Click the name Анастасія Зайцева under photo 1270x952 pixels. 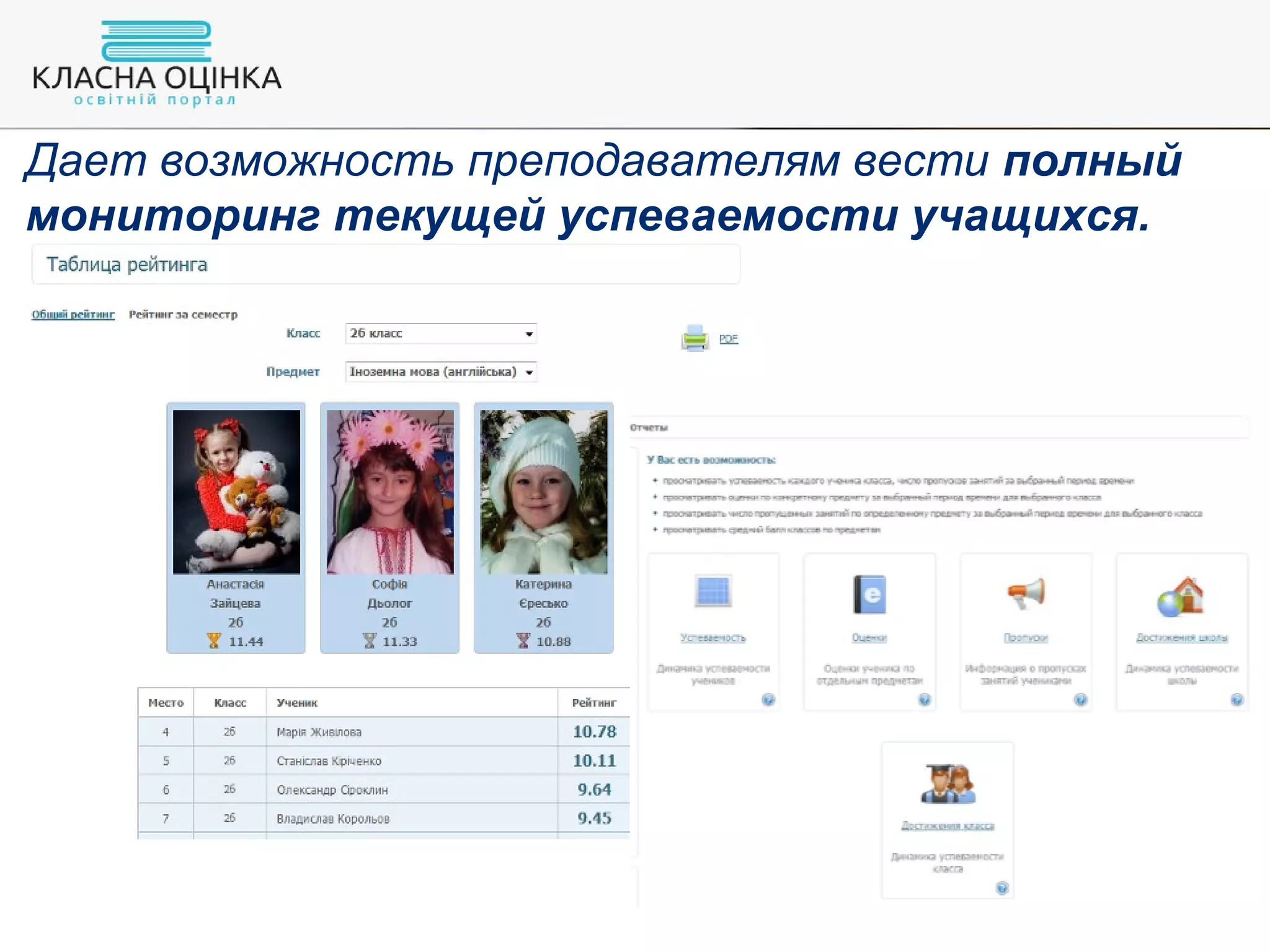(236, 594)
